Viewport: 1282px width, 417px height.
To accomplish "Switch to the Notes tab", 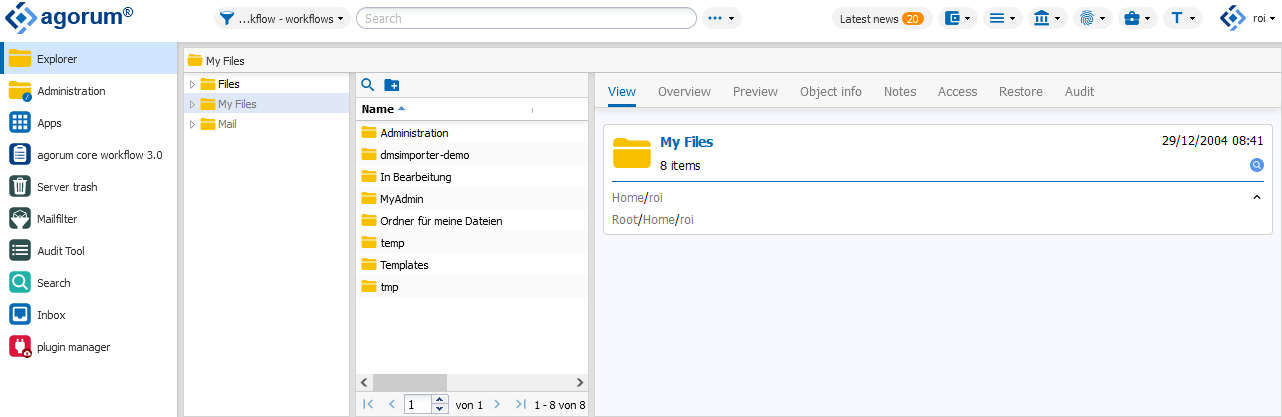I will coord(900,91).
